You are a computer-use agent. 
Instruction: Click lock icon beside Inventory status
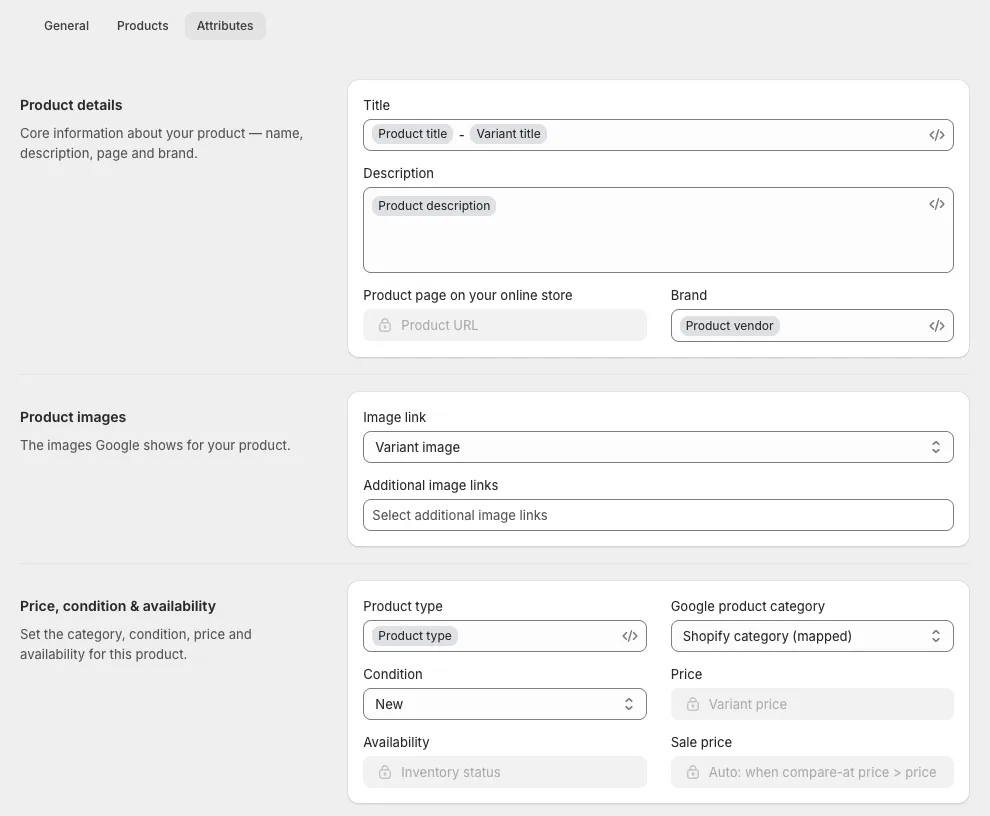pos(385,772)
